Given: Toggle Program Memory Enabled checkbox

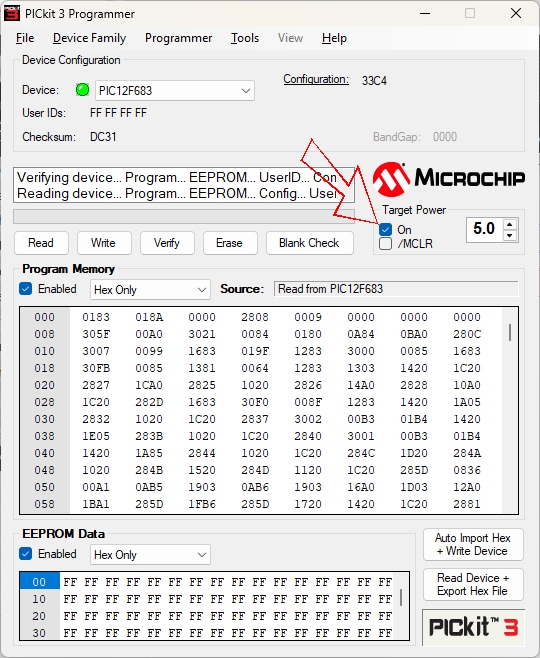Looking at the screenshot, I should 26,289.
